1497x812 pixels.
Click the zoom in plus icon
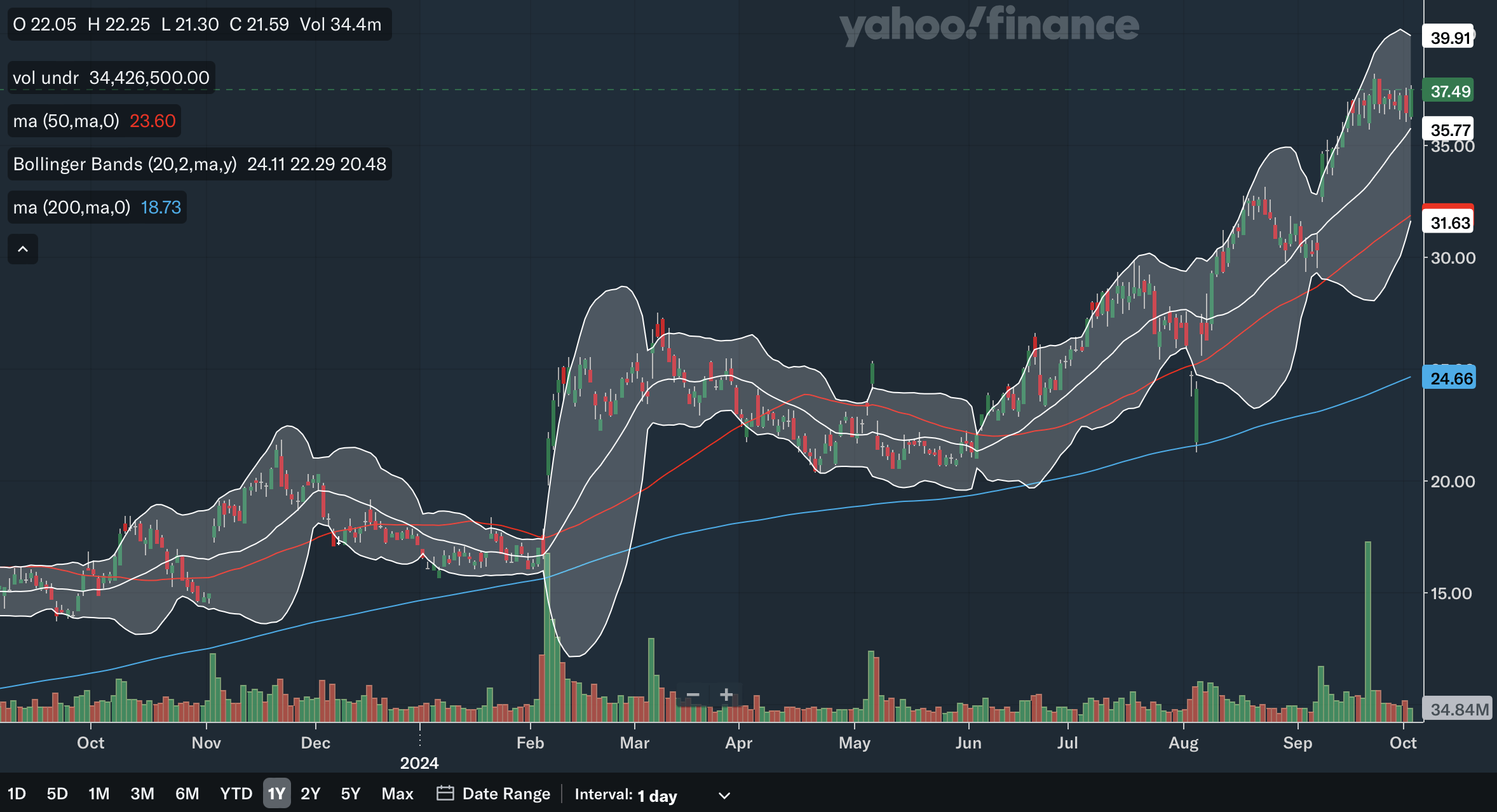pyautogui.click(x=726, y=695)
